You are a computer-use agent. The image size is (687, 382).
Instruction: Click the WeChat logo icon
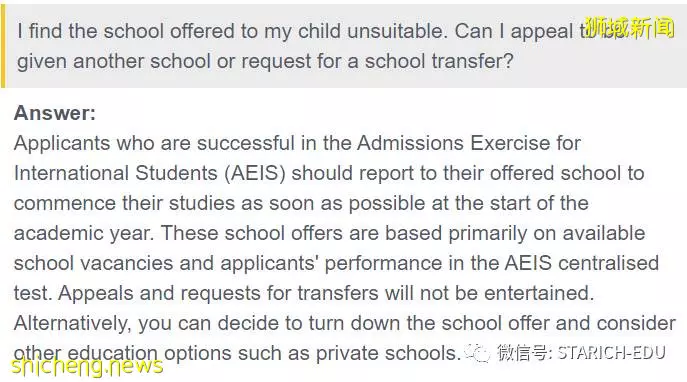[x=477, y=353]
